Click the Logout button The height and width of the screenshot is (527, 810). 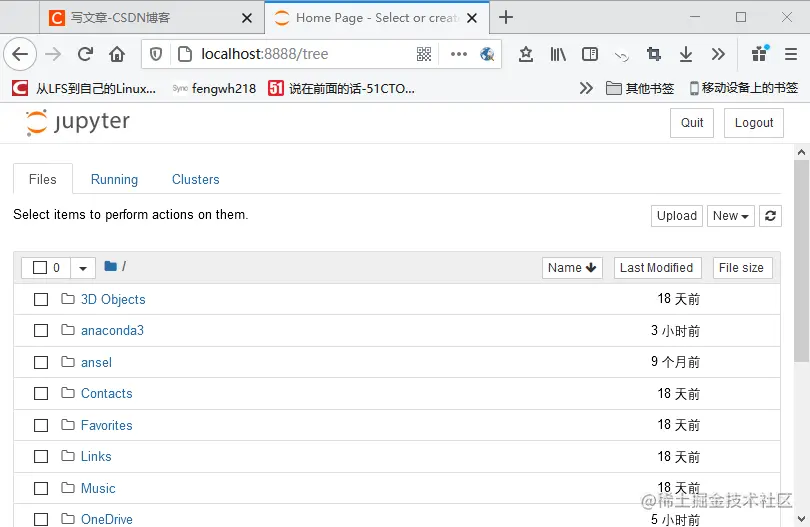(x=754, y=123)
